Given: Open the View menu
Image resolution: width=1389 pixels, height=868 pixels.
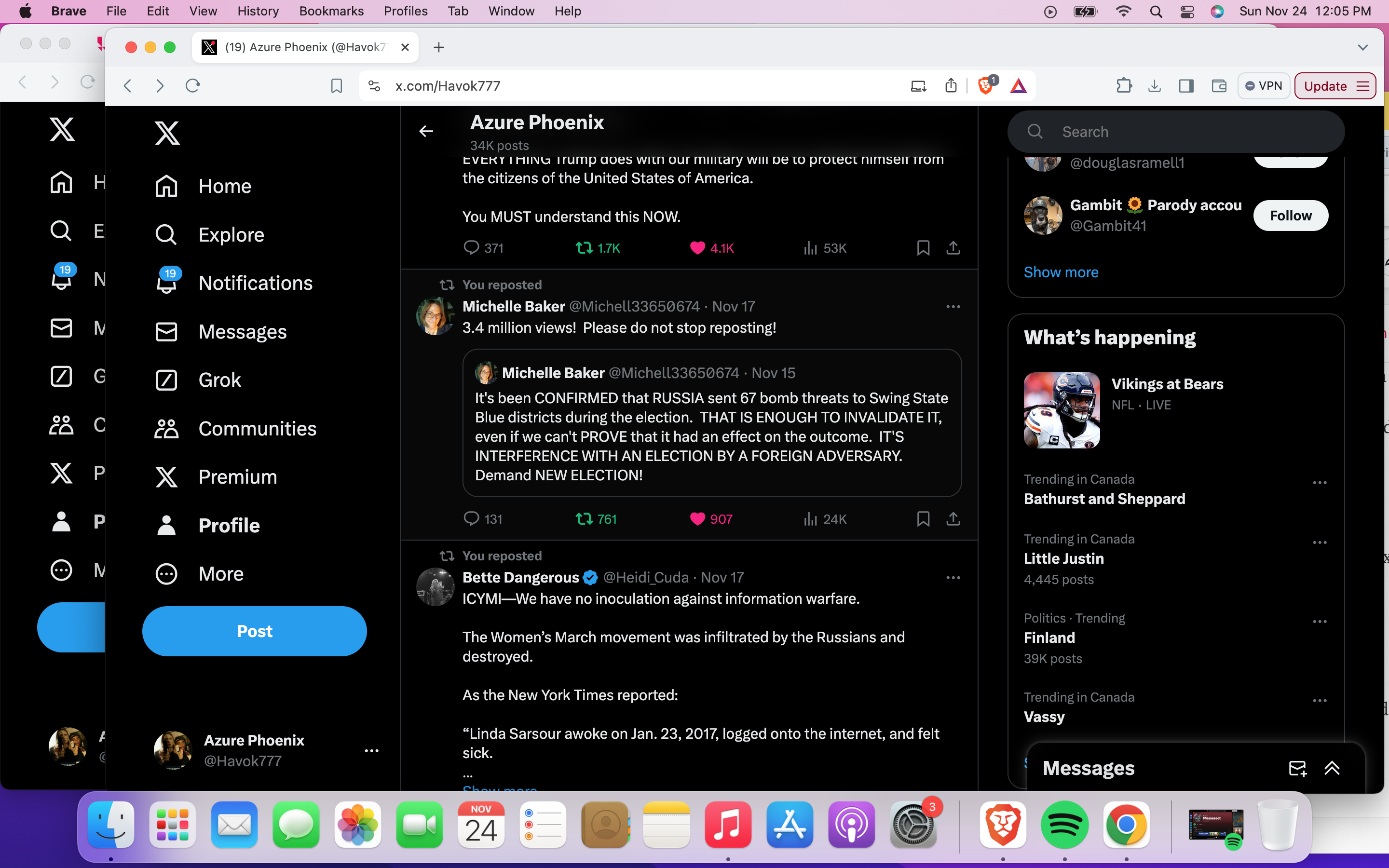Looking at the screenshot, I should pyautogui.click(x=203, y=11).
